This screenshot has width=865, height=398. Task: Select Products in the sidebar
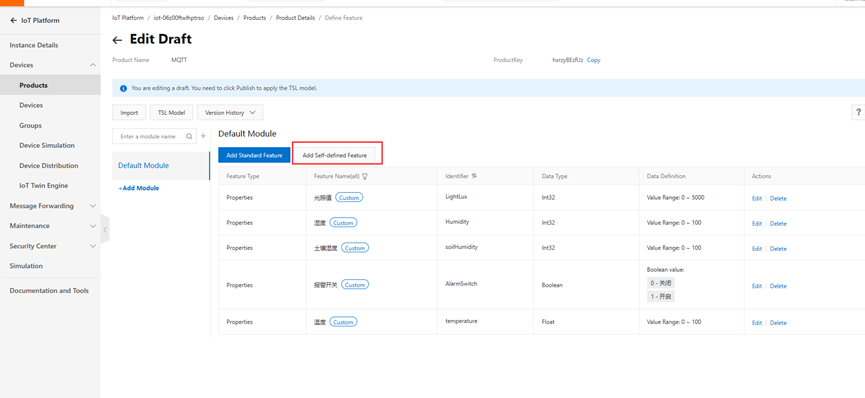click(x=34, y=86)
